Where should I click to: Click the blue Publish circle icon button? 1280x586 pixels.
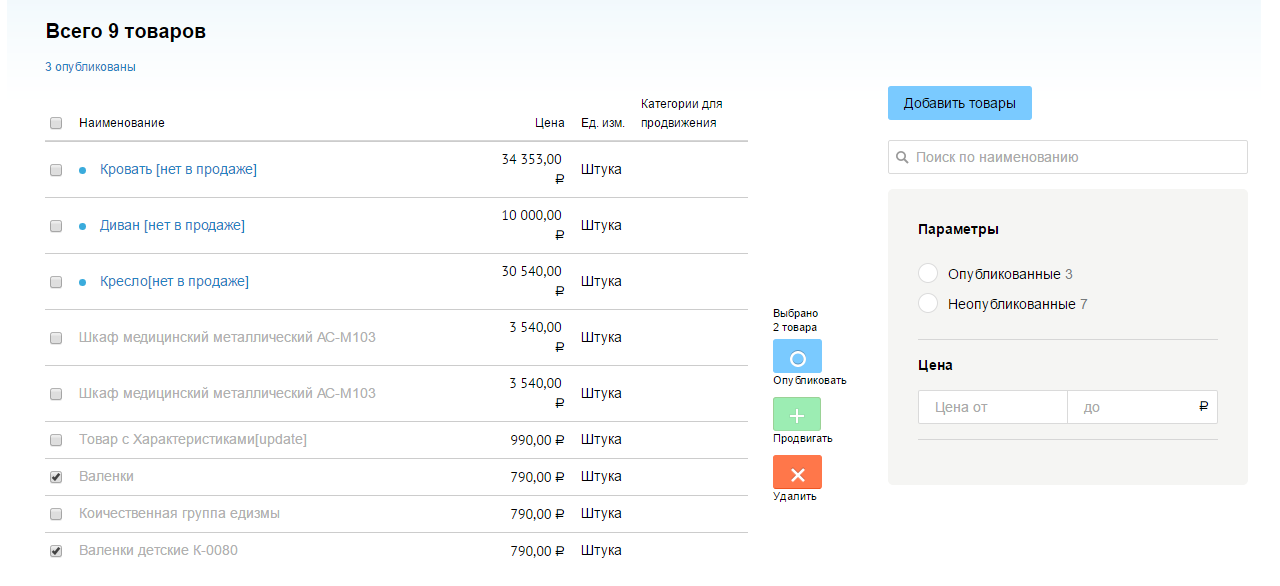click(797, 357)
